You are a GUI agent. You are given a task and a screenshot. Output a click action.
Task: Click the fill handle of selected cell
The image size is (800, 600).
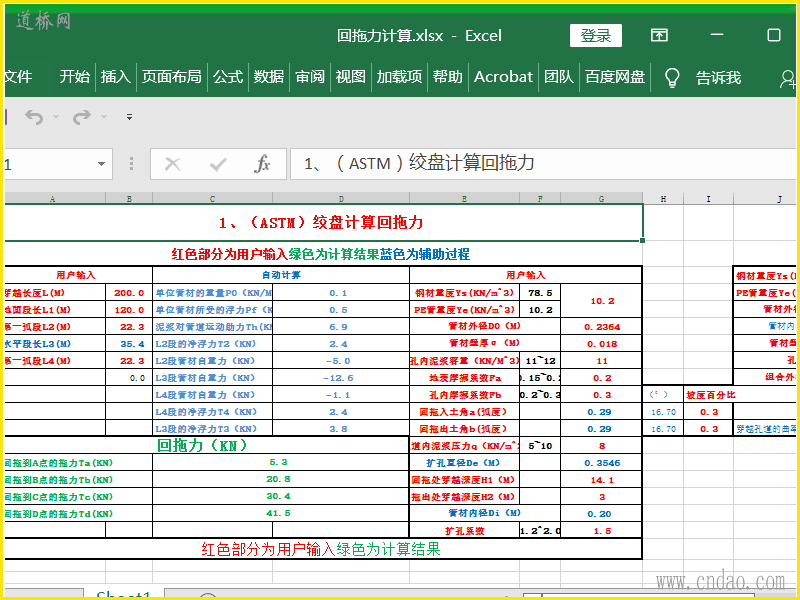(x=642, y=240)
